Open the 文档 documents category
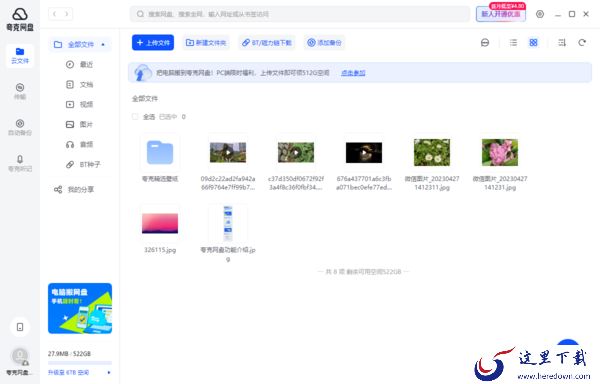Image resolution: width=600 pixels, height=384 pixels. (x=80, y=85)
